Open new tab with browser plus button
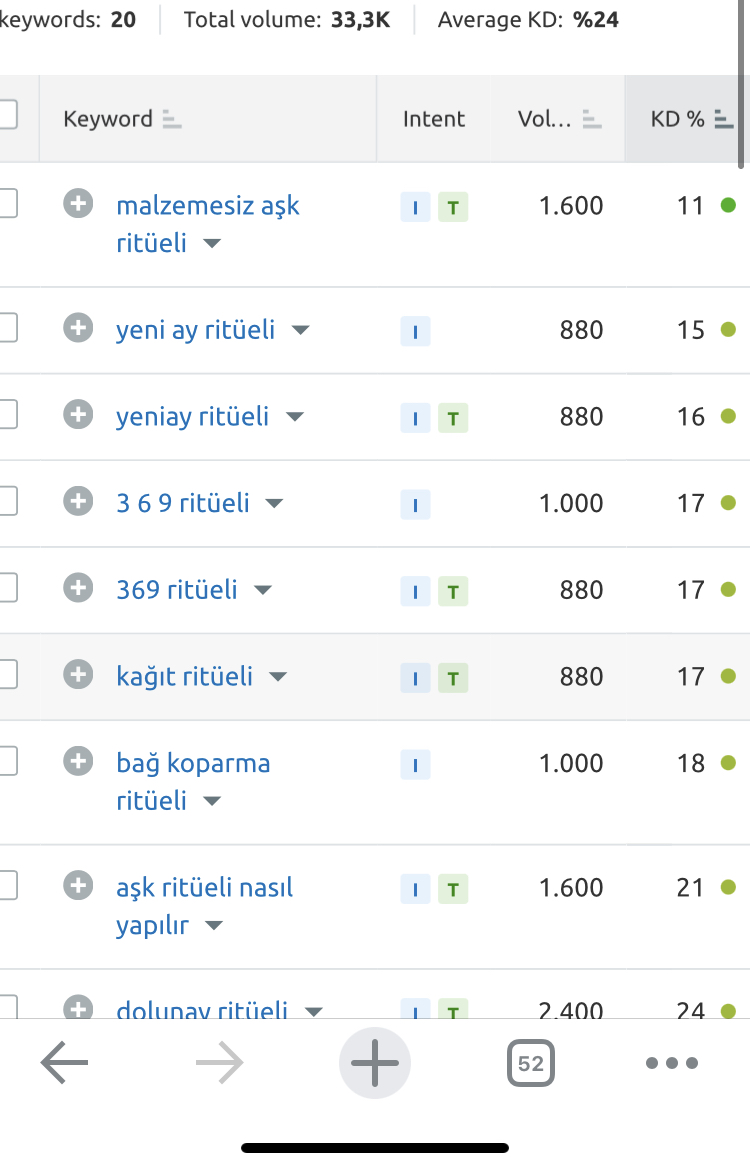Image resolution: width=750 pixels, height=1169 pixels. 374,1062
